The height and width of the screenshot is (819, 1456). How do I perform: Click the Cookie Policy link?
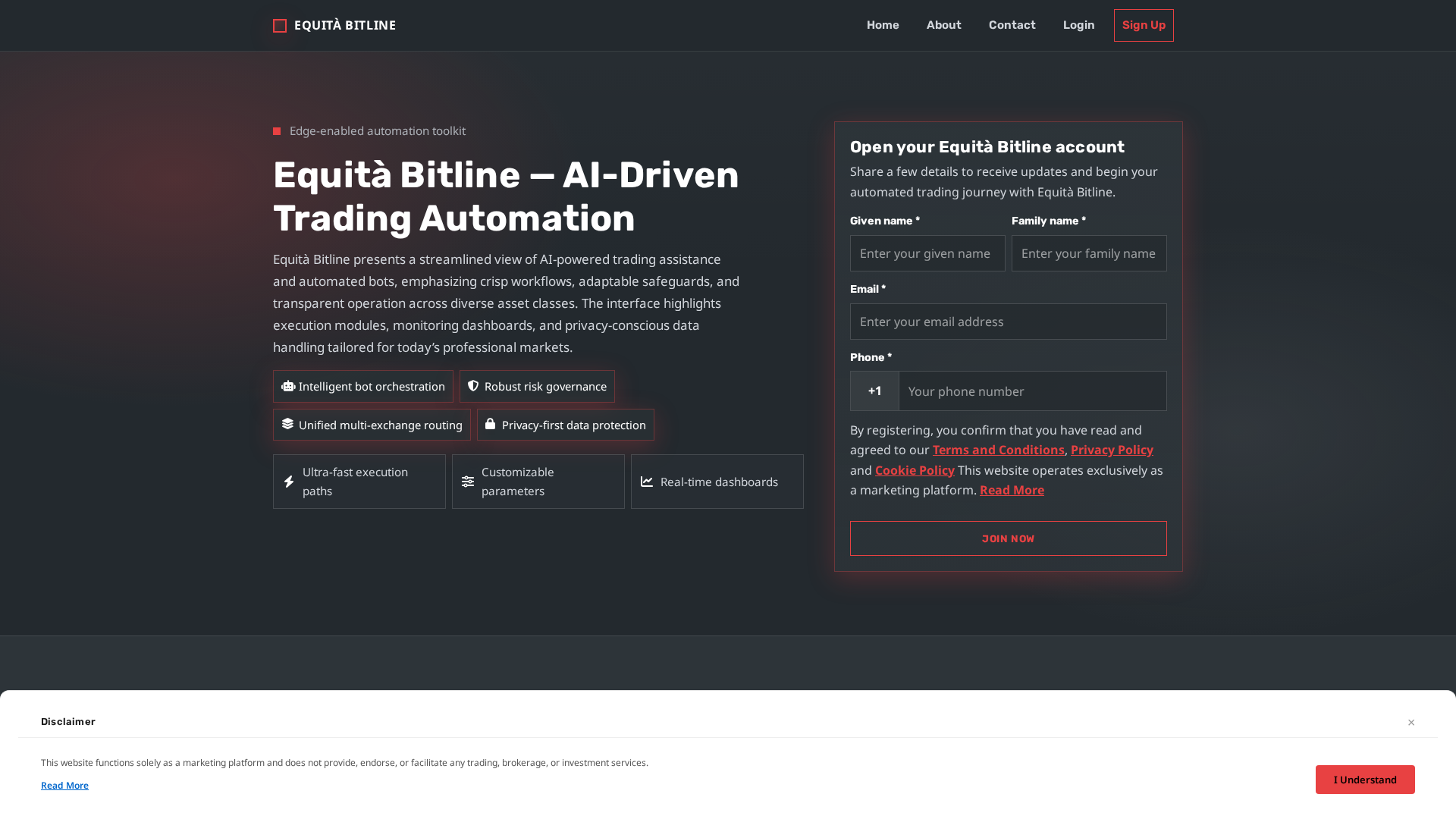[914, 470]
